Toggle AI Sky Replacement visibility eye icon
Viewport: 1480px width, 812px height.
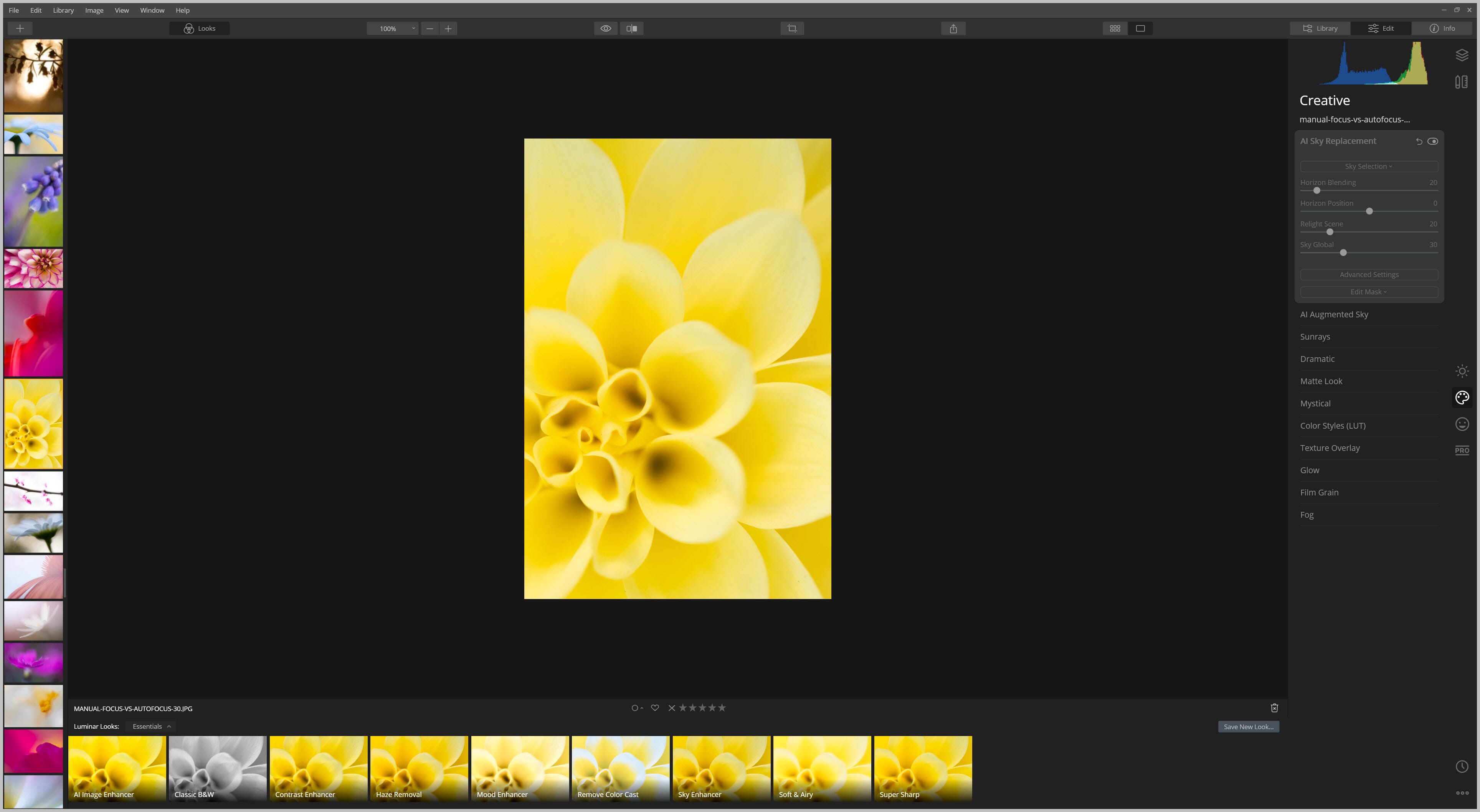click(x=1432, y=140)
